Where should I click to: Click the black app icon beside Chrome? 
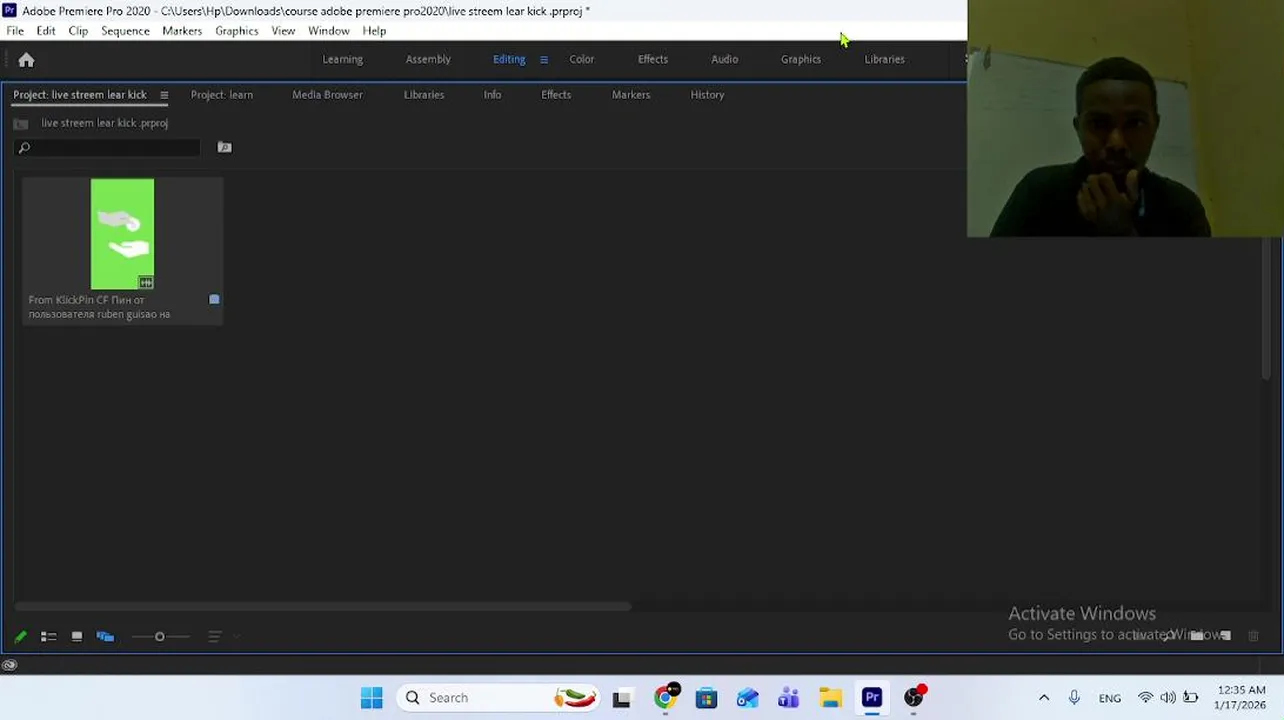tap(622, 699)
